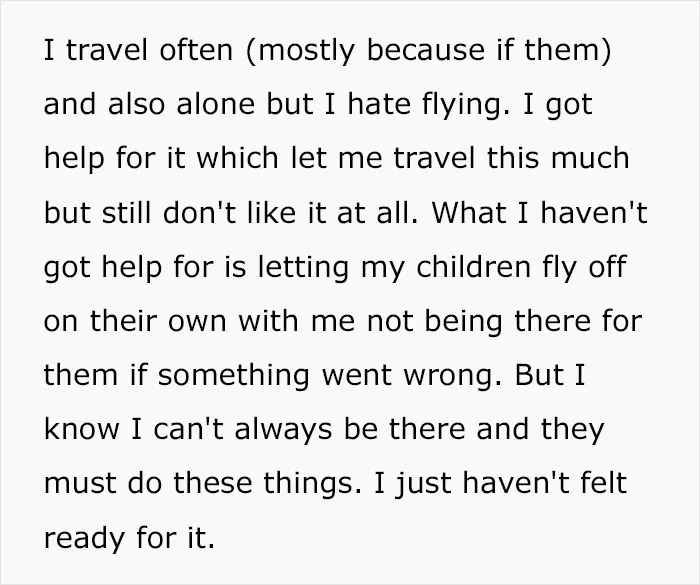Click the word "letting" in the paragraph
The height and width of the screenshot is (585, 700).
303,269
